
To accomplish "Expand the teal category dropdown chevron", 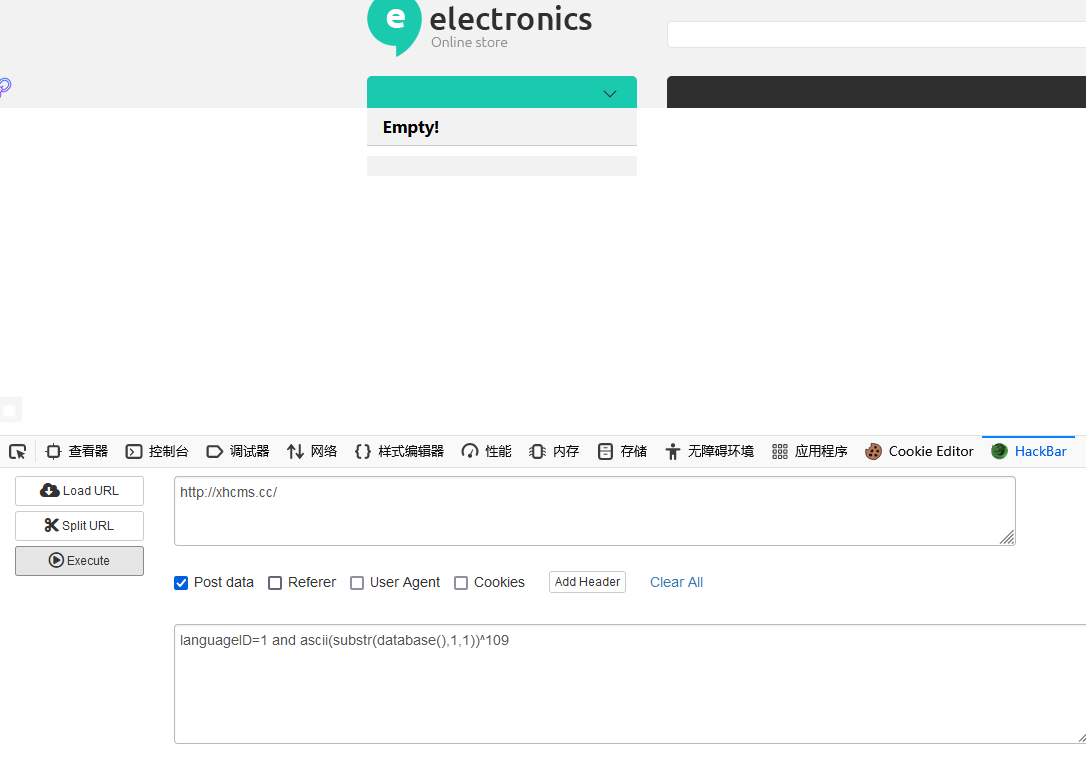I will (x=610, y=94).
